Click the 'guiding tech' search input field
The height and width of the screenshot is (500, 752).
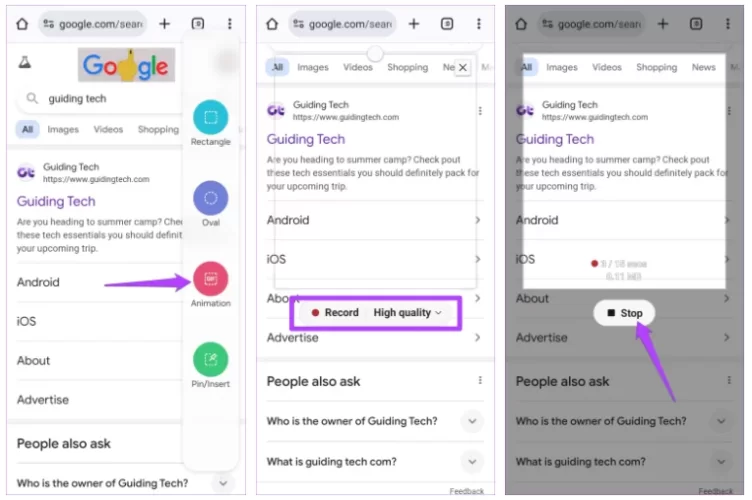click(x=100, y=99)
